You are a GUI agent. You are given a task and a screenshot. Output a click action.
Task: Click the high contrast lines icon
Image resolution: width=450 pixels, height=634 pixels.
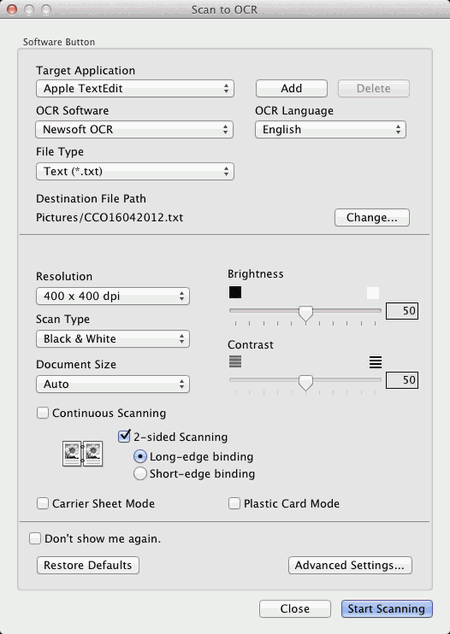coord(375,361)
